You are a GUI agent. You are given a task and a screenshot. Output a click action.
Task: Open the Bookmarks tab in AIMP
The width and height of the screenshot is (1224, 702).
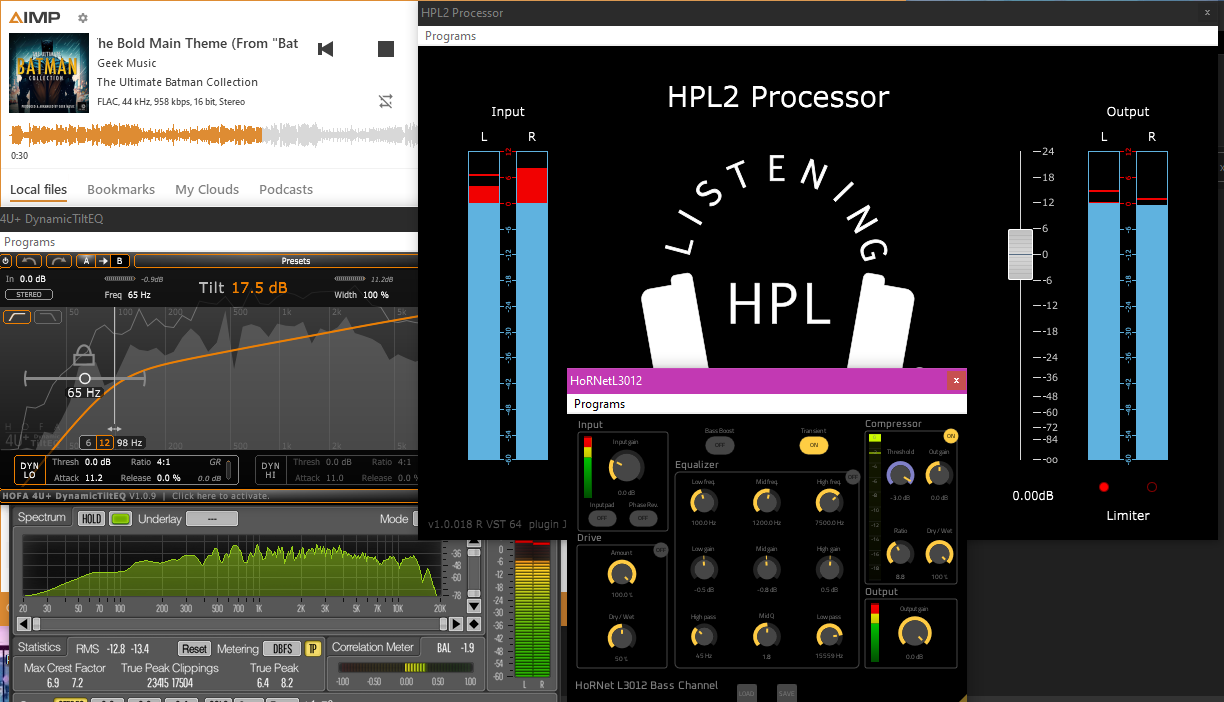click(121, 189)
